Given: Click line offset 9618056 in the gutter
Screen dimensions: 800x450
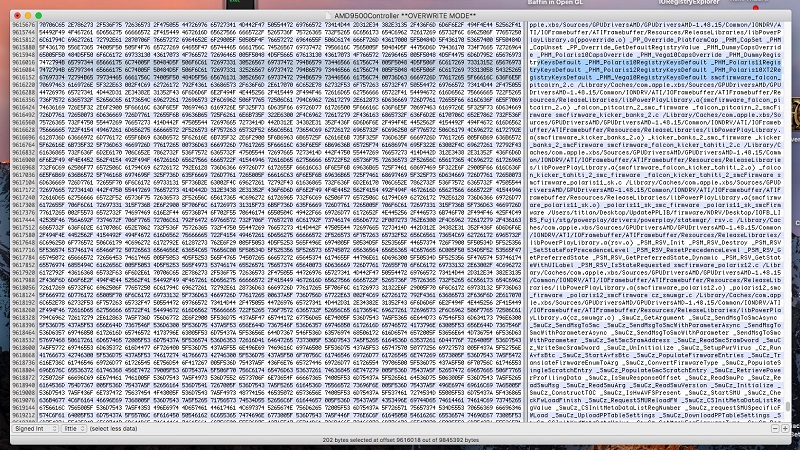Looking at the screenshot, I should pyautogui.click(x=23, y=287).
